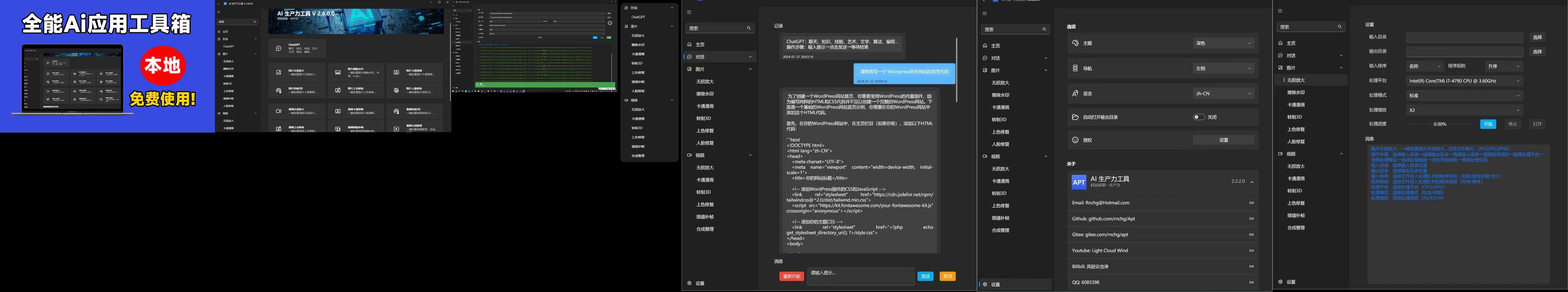Expand the 对话 group chevron in the options window
This screenshot has width=1568, height=292.
click(x=1046, y=59)
